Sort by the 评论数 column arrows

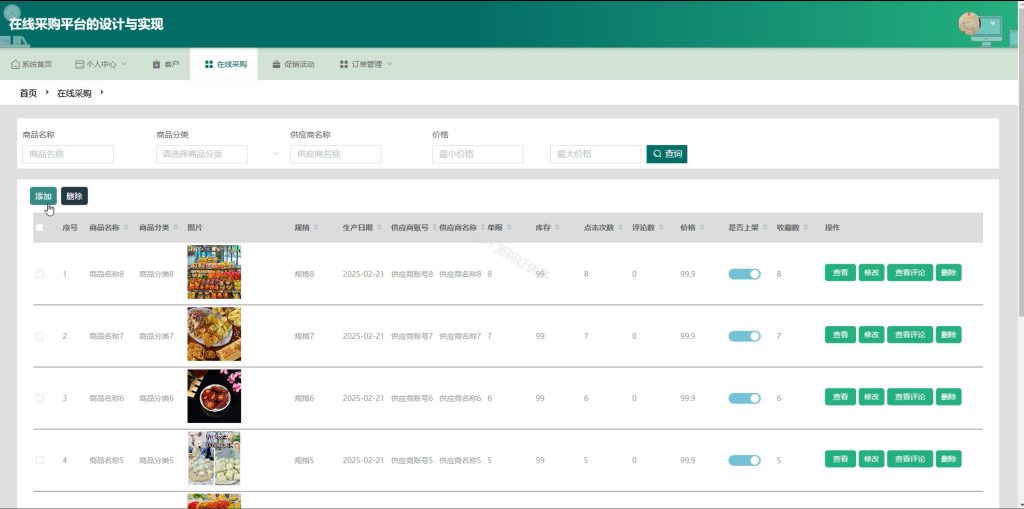coord(661,227)
